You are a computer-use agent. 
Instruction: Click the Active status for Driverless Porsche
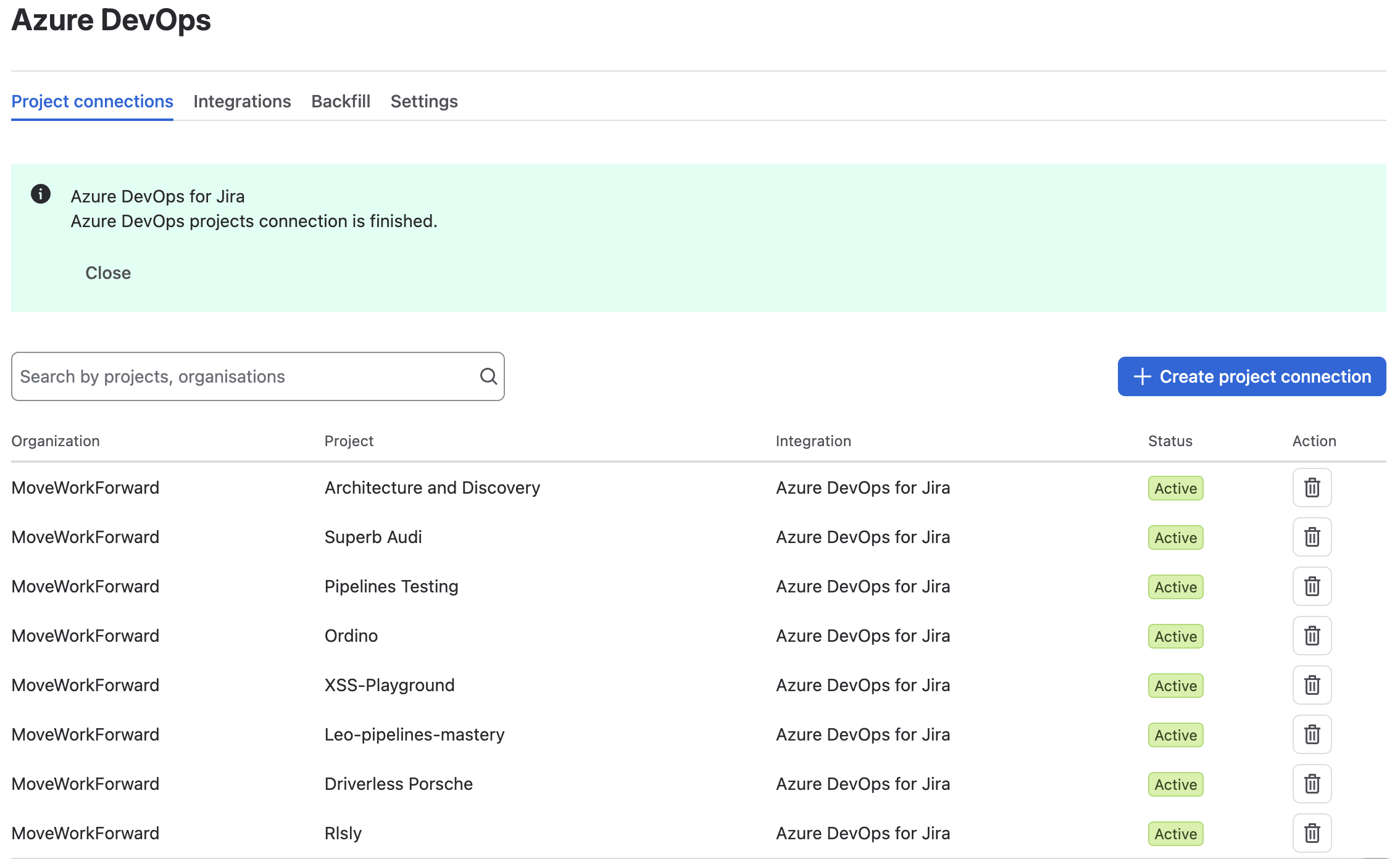(x=1176, y=784)
